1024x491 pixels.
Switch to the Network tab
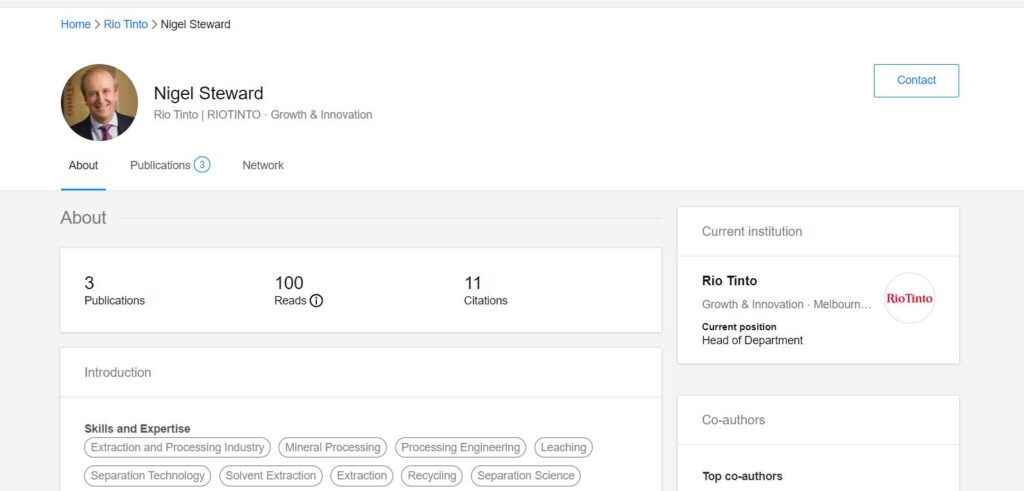pos(263,165)
